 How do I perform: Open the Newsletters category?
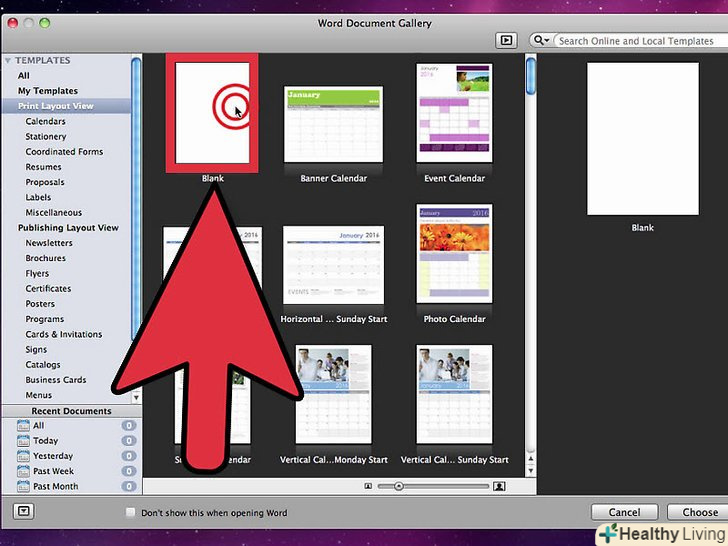click(49, 243)
